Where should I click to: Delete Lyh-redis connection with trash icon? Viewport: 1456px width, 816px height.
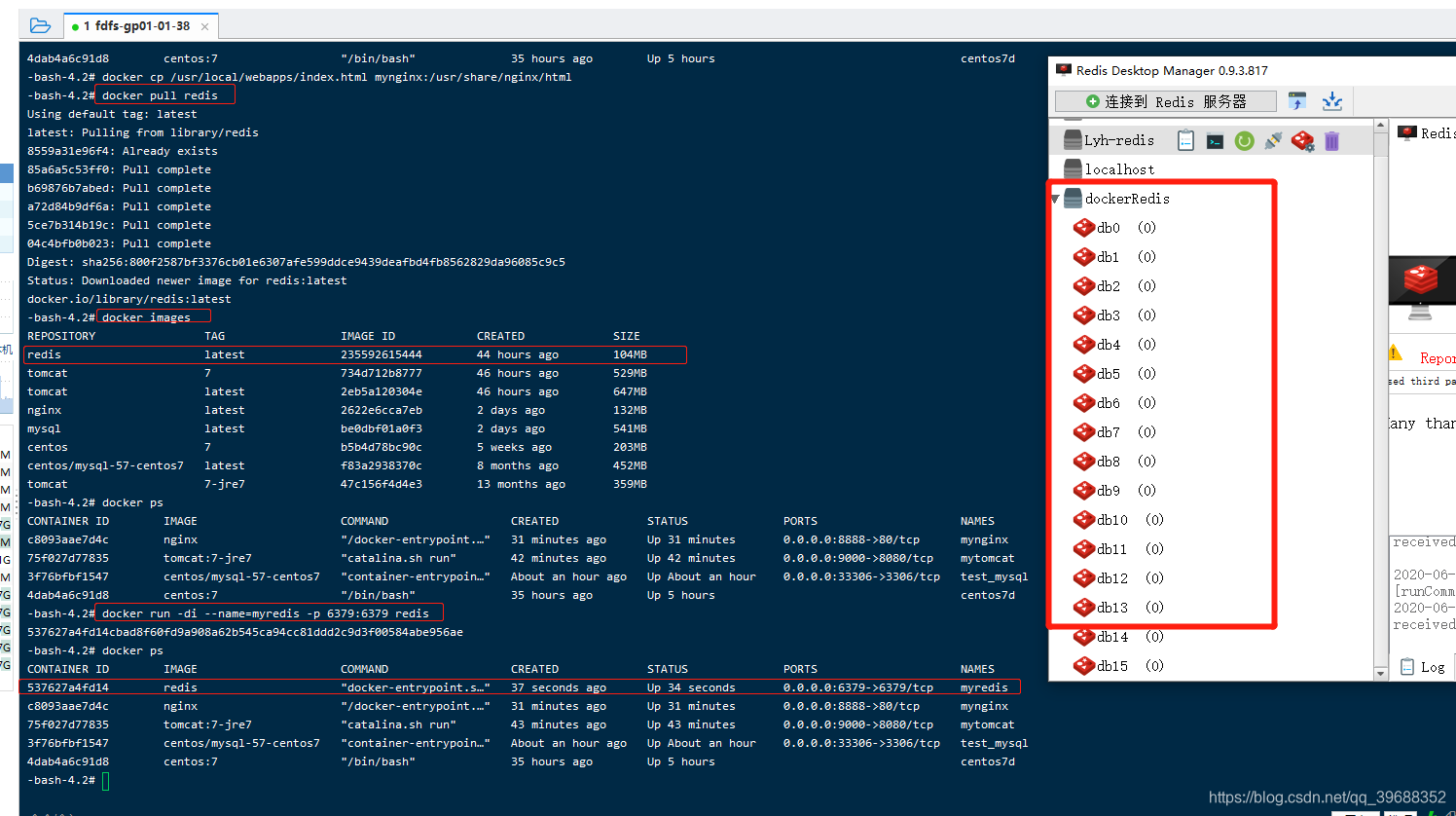coord(1331,141)
